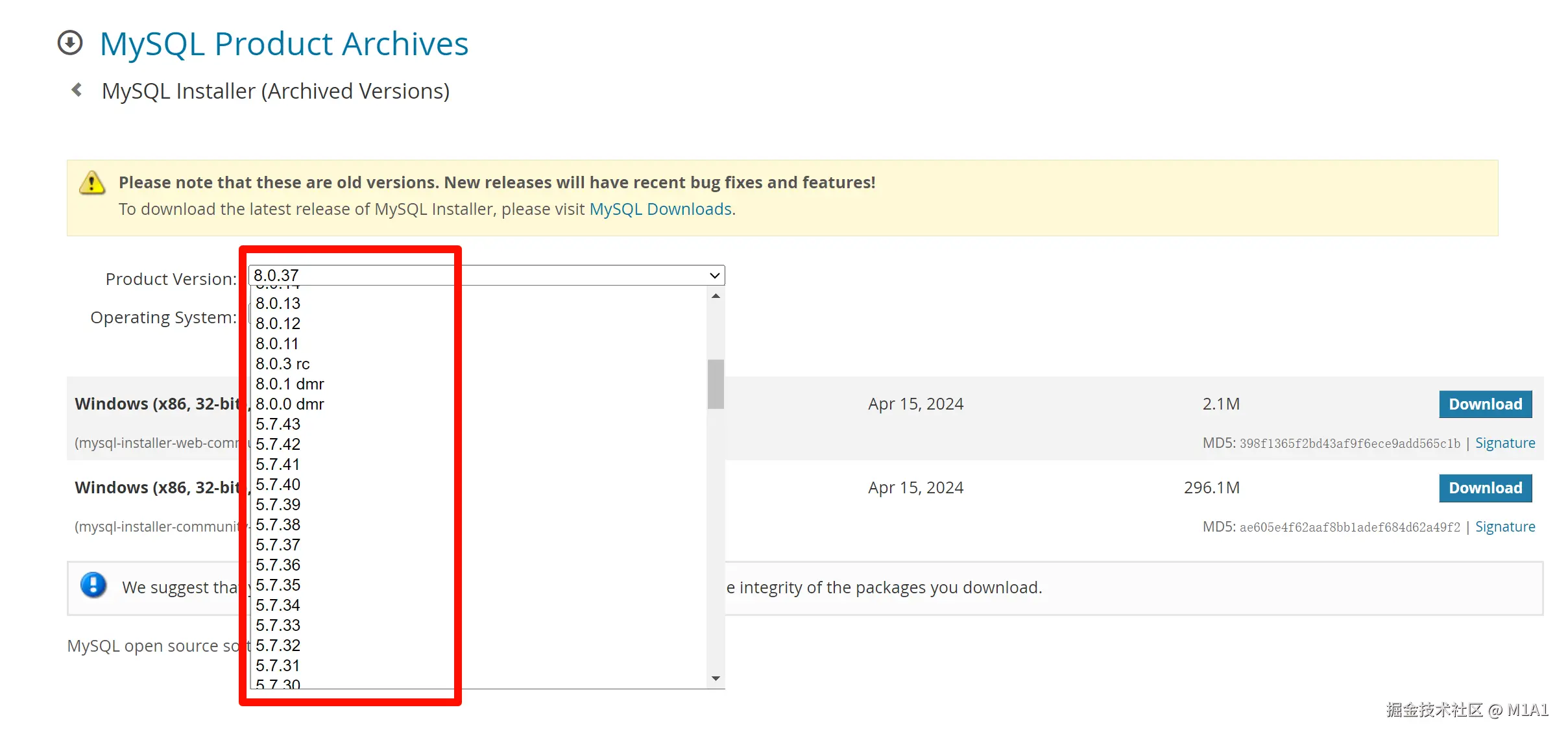Collapse the Product Version dropdown arrow

click(x=714, y=275)
